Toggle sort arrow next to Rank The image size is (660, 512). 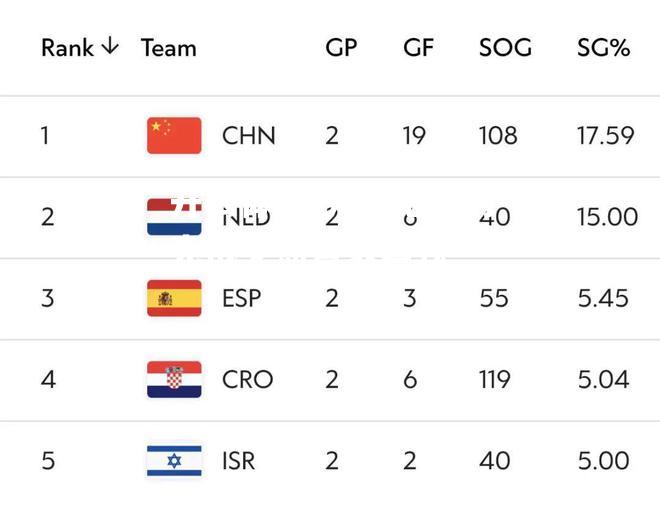(110, 45)
